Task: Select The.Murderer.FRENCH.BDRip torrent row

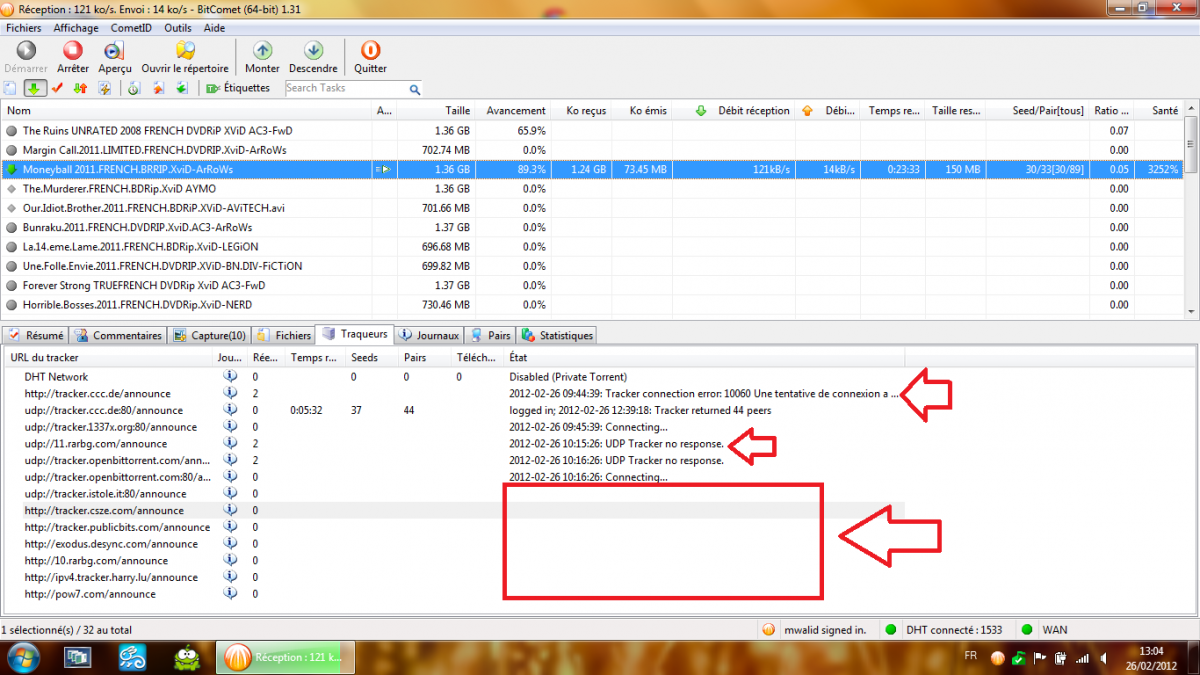Action: (593, 189)
